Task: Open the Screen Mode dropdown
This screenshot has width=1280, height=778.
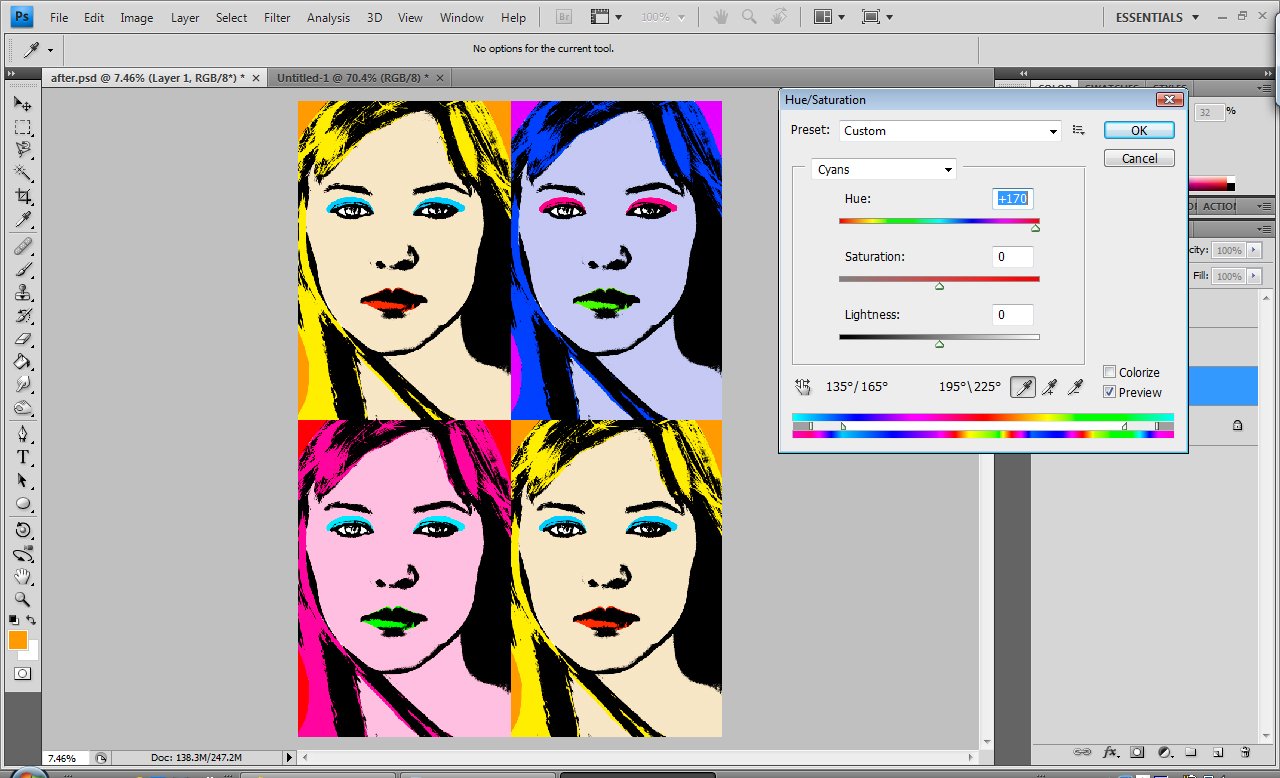Action: [877, 17]
